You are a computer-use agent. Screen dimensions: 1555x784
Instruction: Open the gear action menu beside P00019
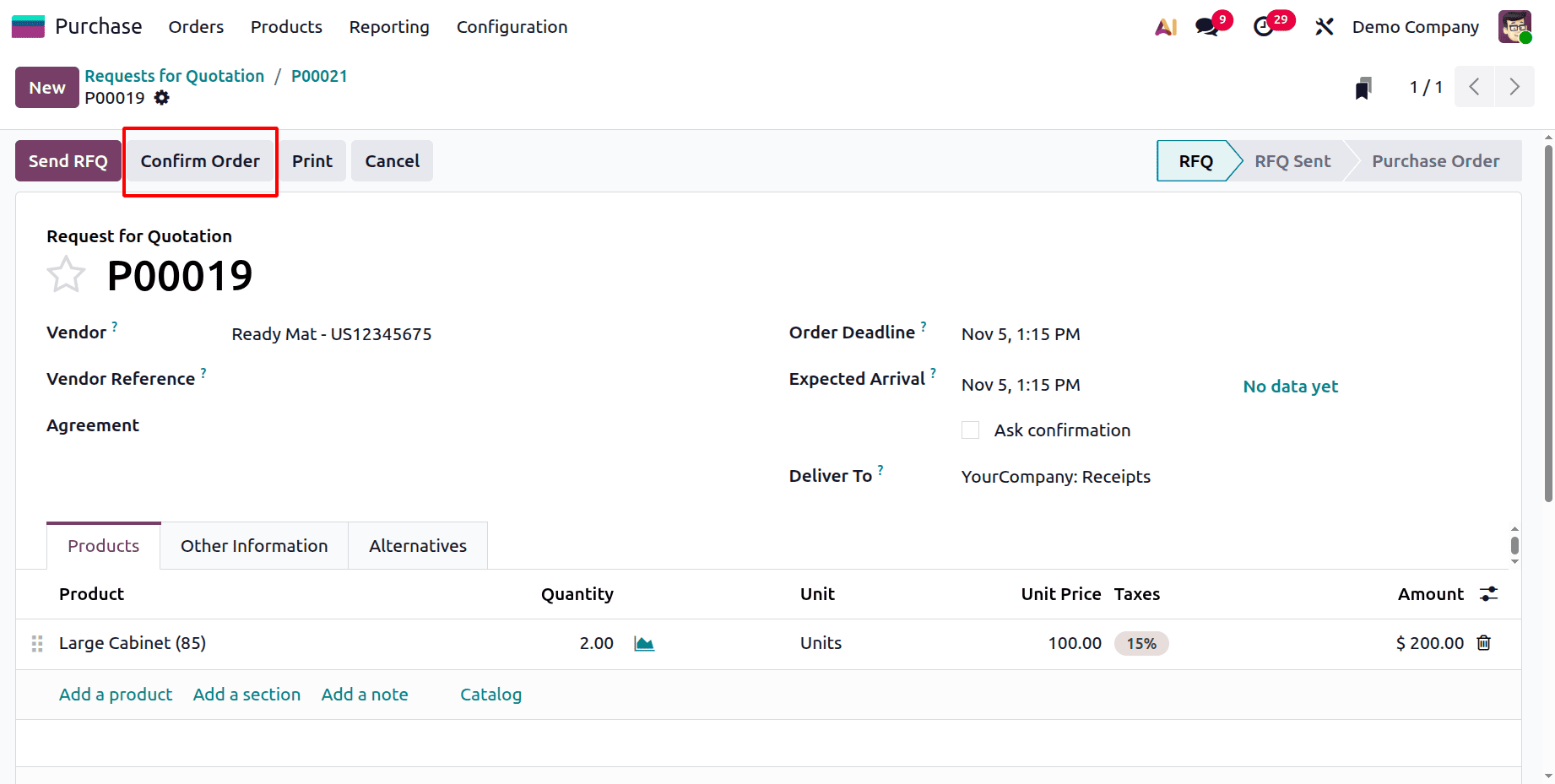tap(161, 98)
